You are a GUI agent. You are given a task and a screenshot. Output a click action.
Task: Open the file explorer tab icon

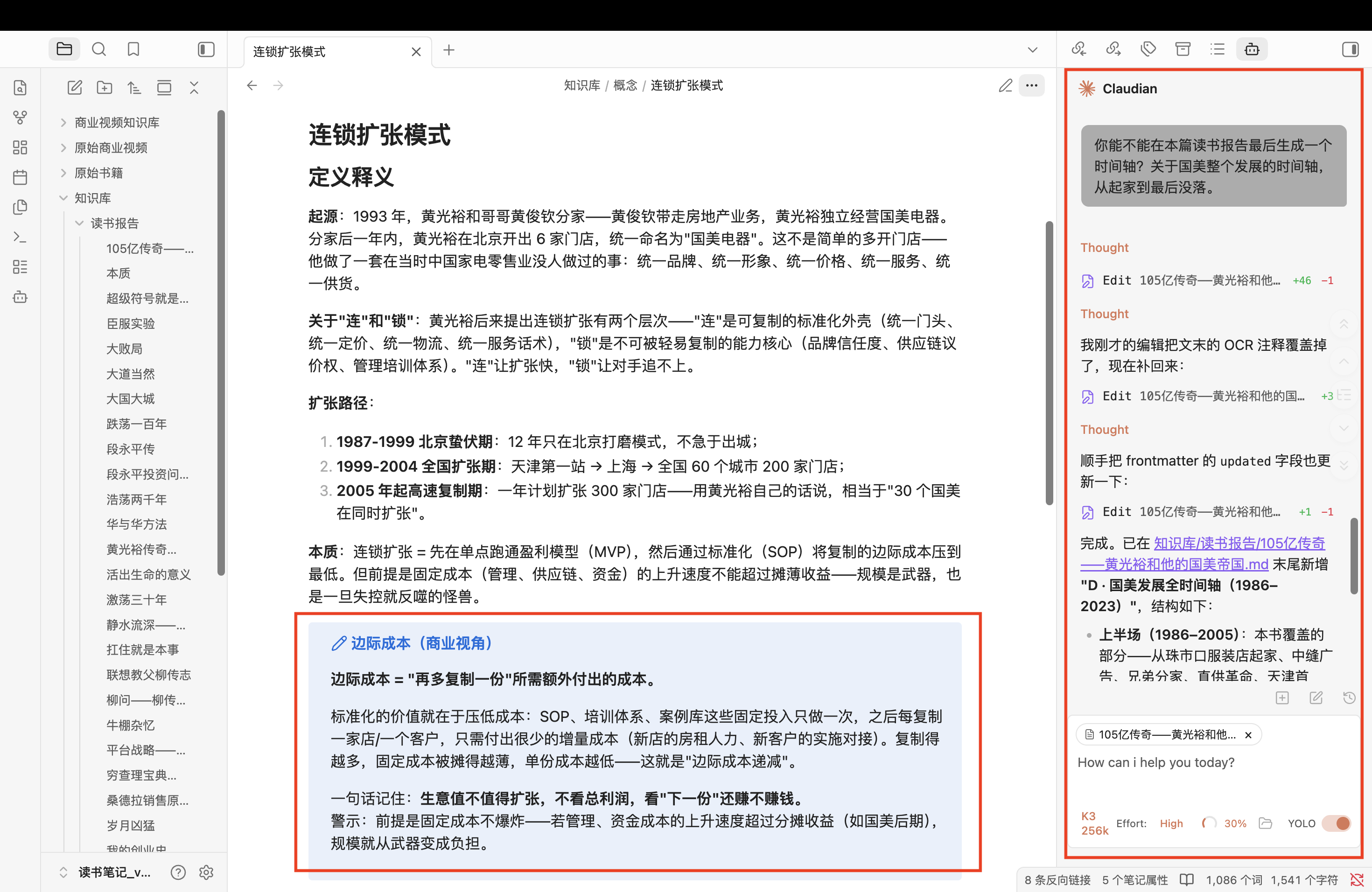click(x=64, y=49)
